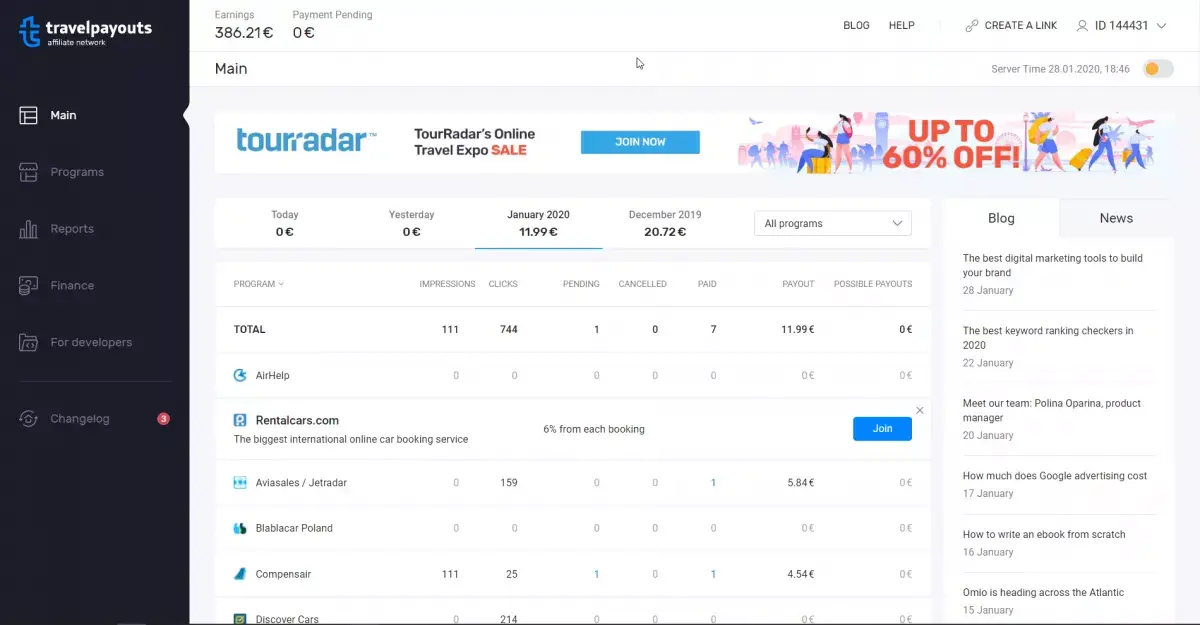Screen dimensions: 1200x625
Task: Click the For developers folder icon
Action: [29, 342]
